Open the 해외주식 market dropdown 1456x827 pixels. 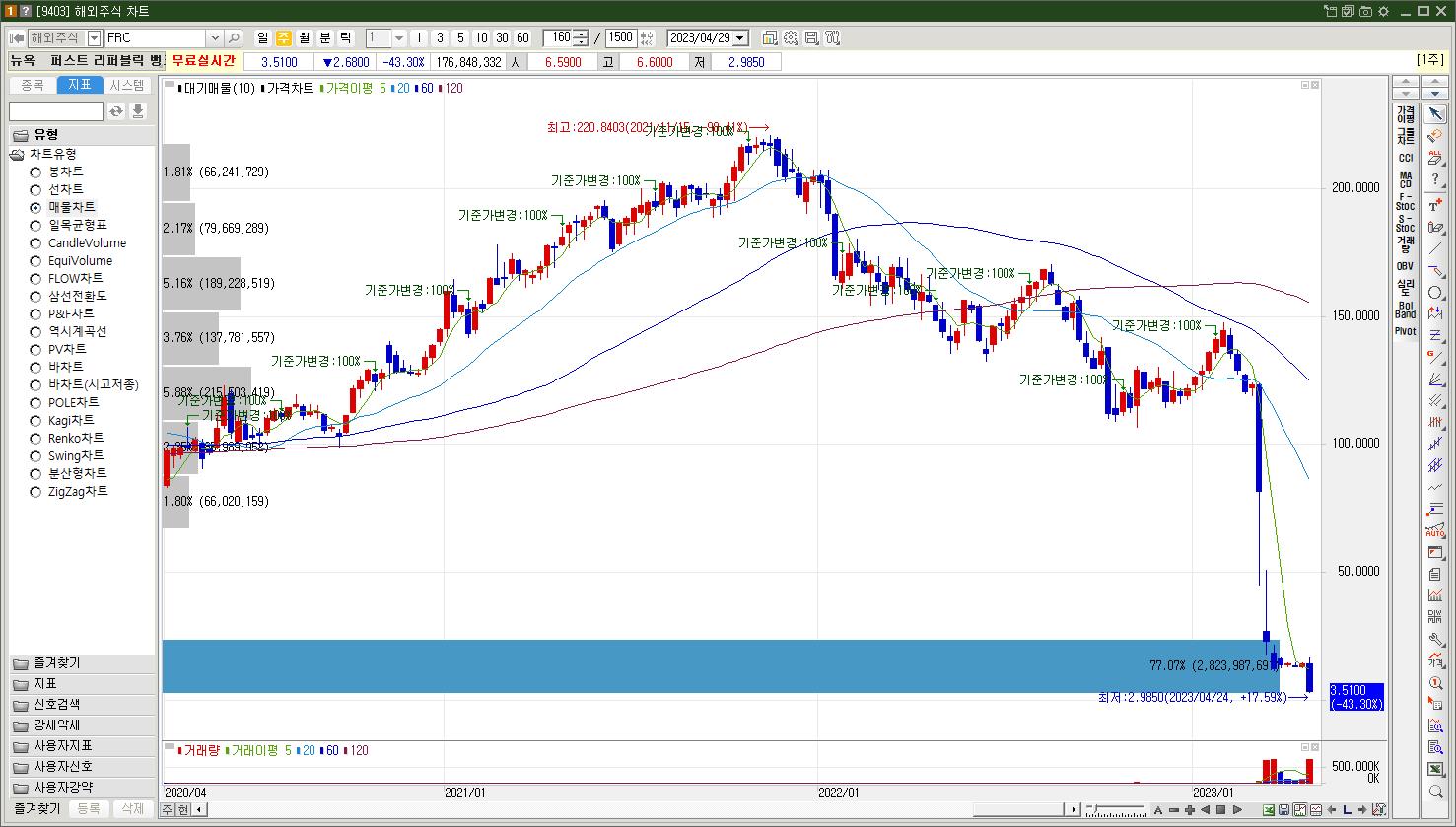[94, 37]
